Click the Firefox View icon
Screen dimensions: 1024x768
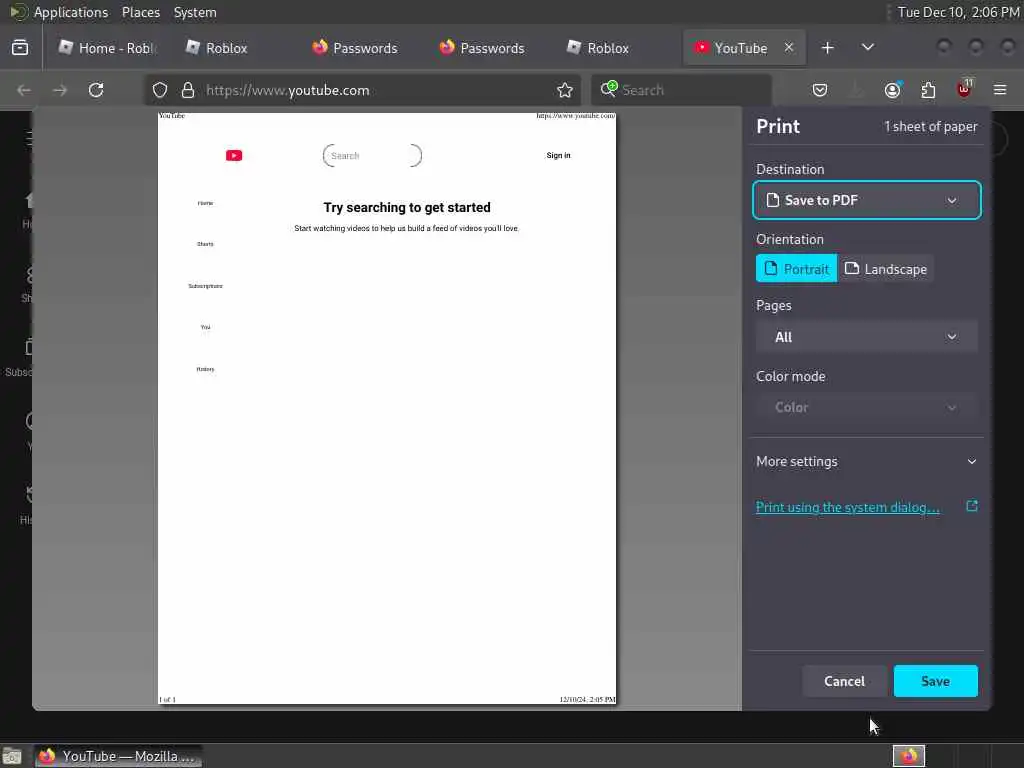coord(20,48)
